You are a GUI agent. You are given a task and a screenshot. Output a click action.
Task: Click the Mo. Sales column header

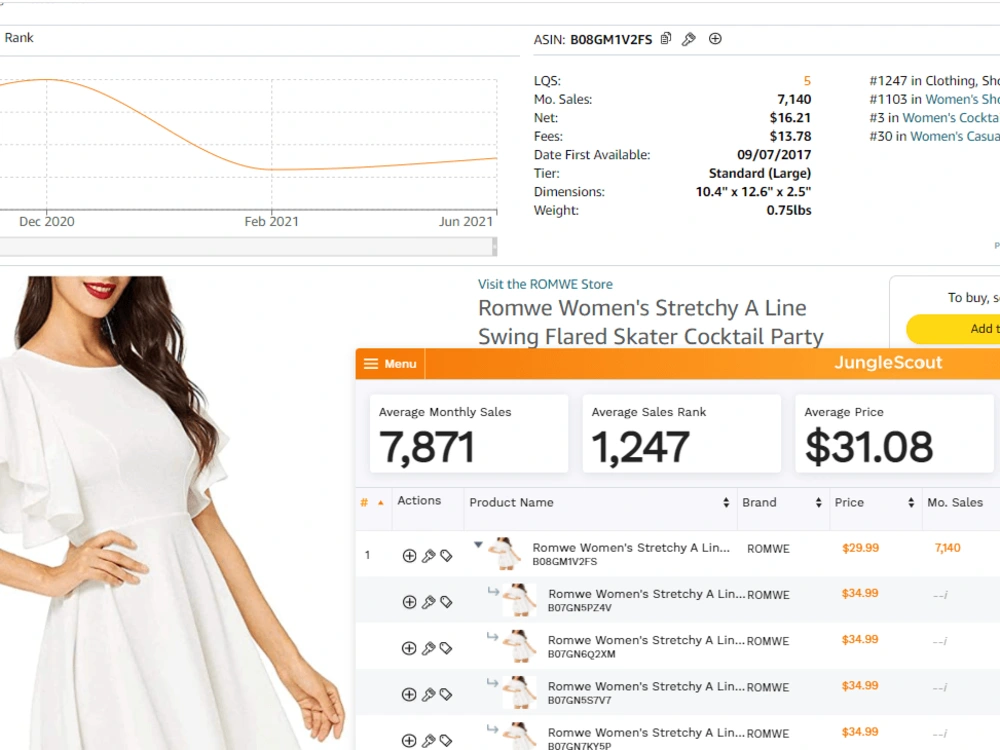pos(955,503)
